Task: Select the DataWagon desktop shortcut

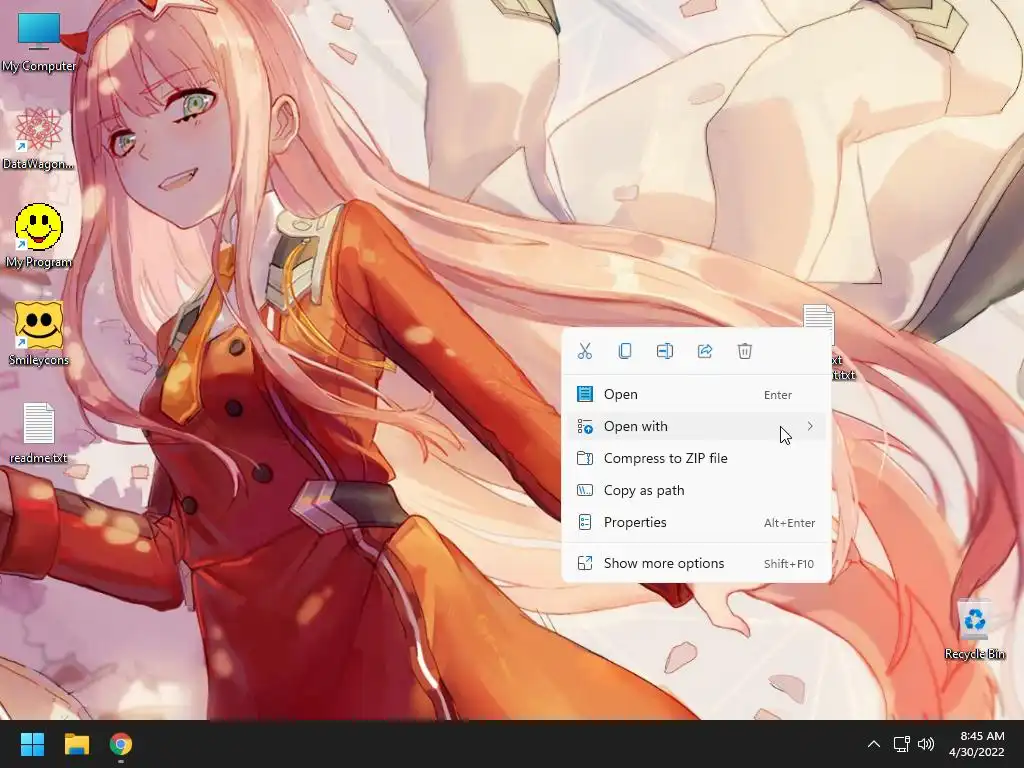Action: tap(39, 139)
